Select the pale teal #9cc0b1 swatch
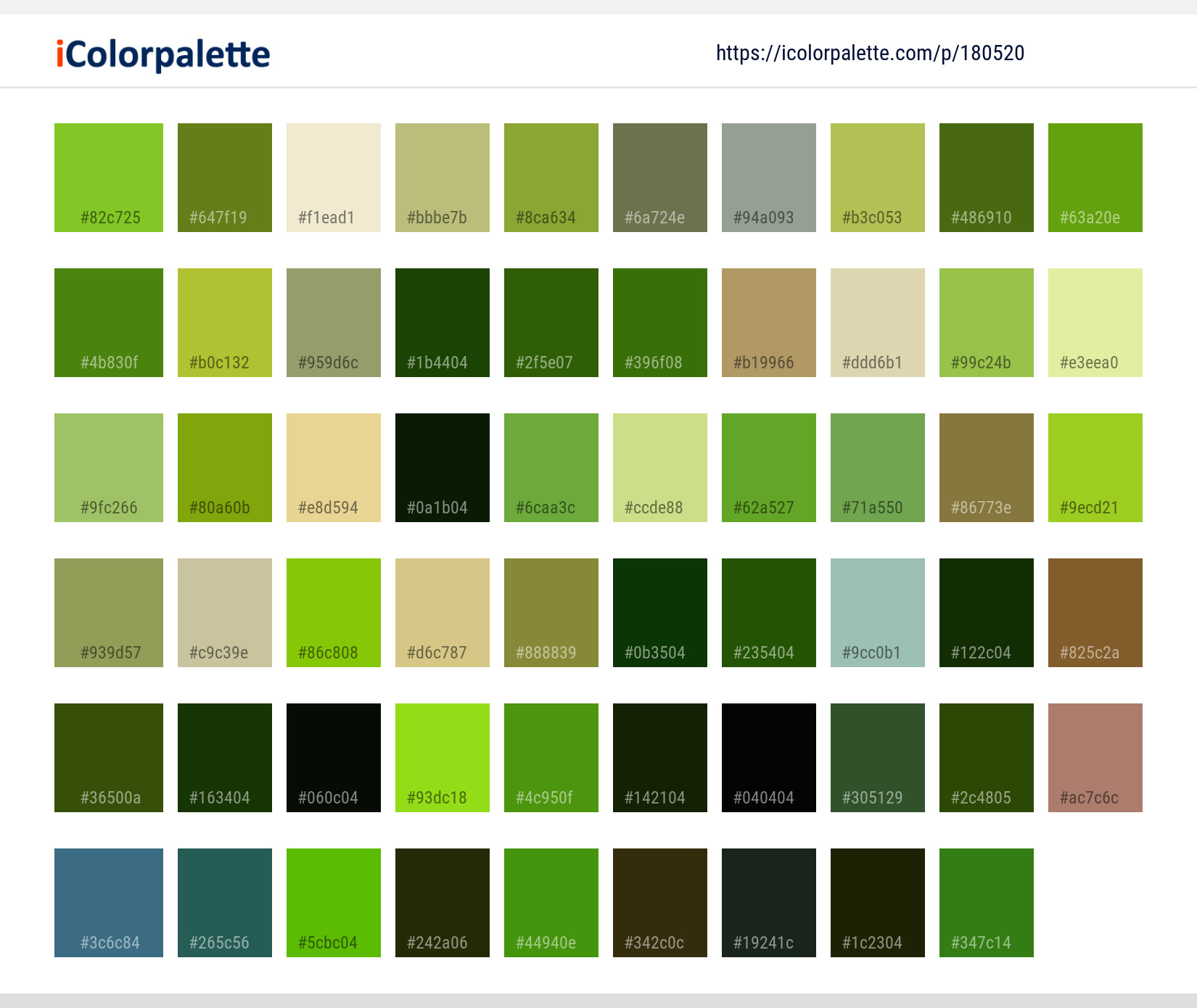The width and height of the screenshot is (1197, 1008). tap(878, 613)
